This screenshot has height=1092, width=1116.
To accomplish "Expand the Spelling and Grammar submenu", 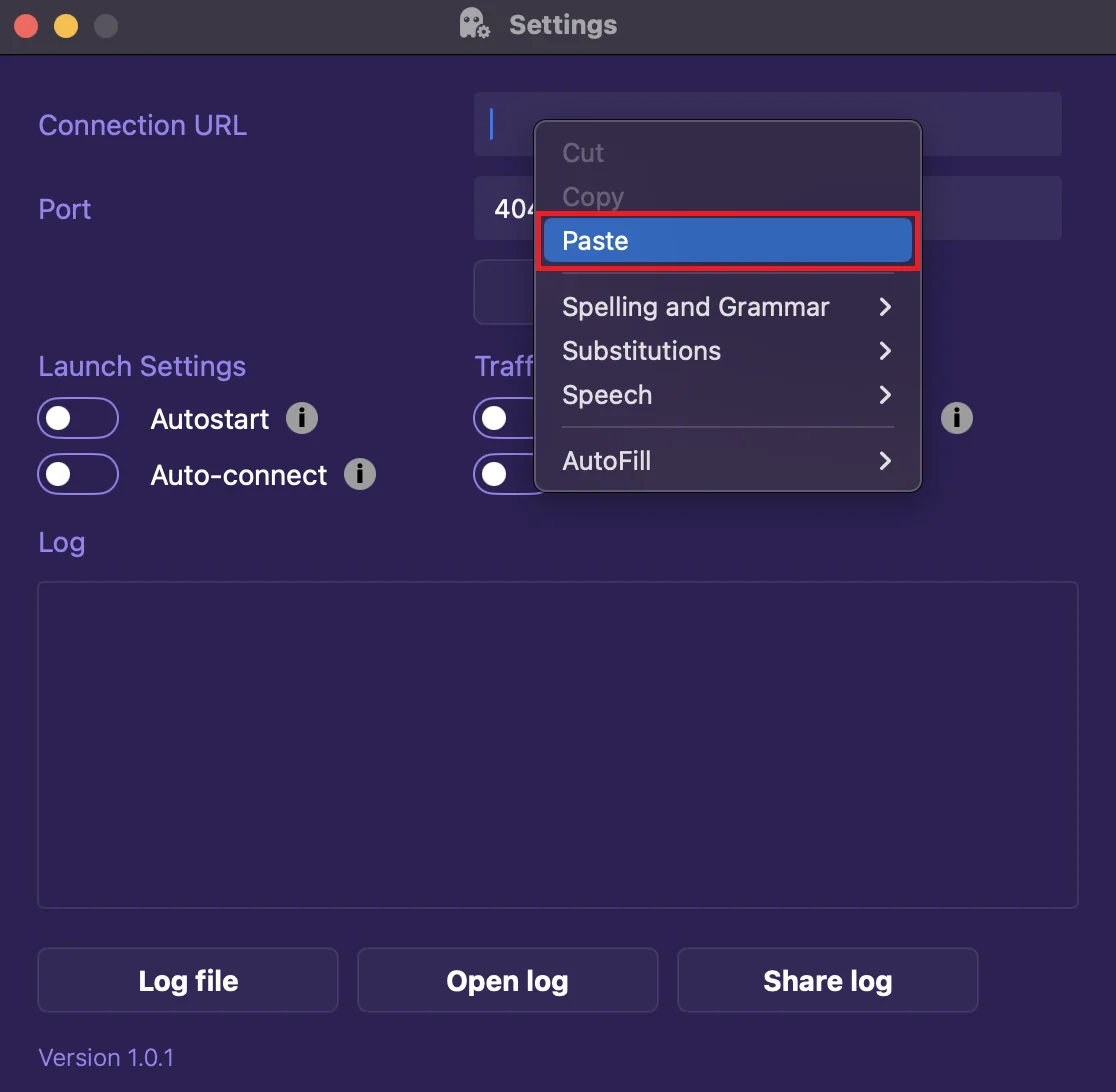I will pos(727,307).
